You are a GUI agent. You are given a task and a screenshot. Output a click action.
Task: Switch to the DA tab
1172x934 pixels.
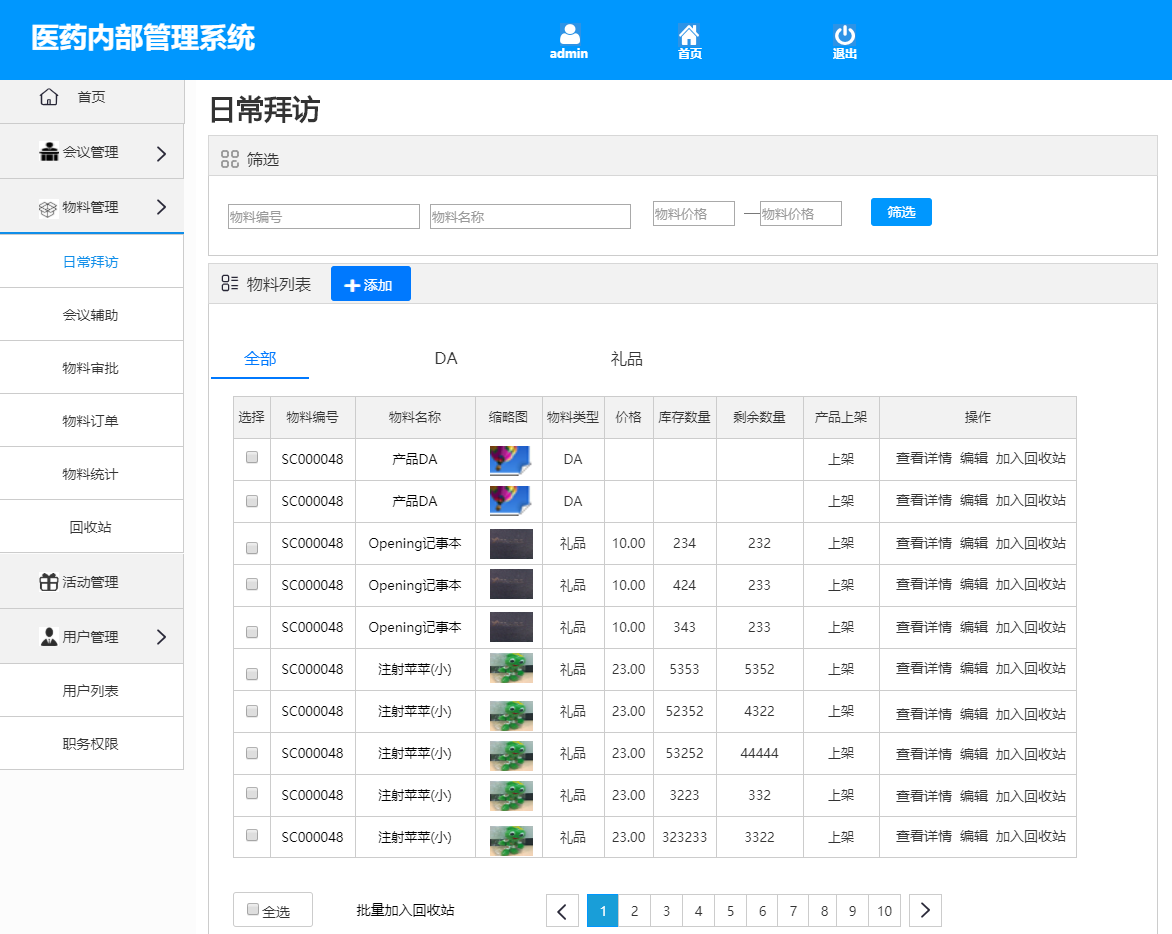click(x=446, y=358)
